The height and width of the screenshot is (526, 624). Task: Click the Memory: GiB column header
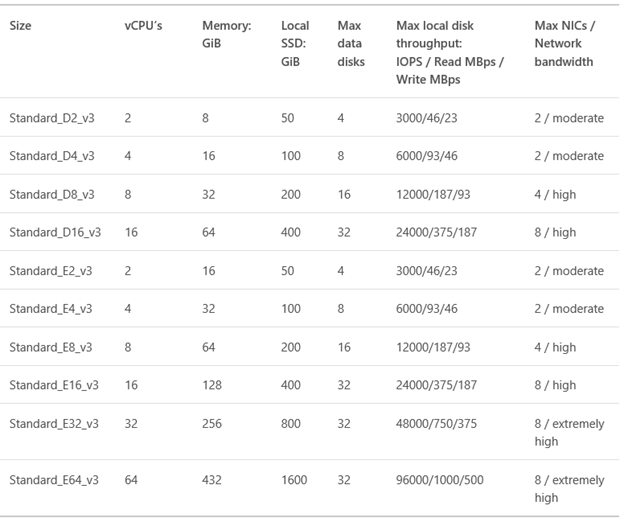226,35
